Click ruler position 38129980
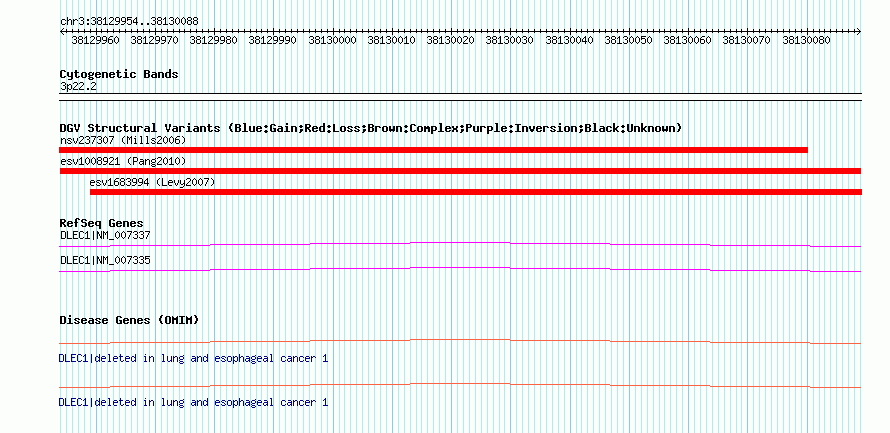The width and height of the screenshot is (890, 433). [x=213, y=40]
